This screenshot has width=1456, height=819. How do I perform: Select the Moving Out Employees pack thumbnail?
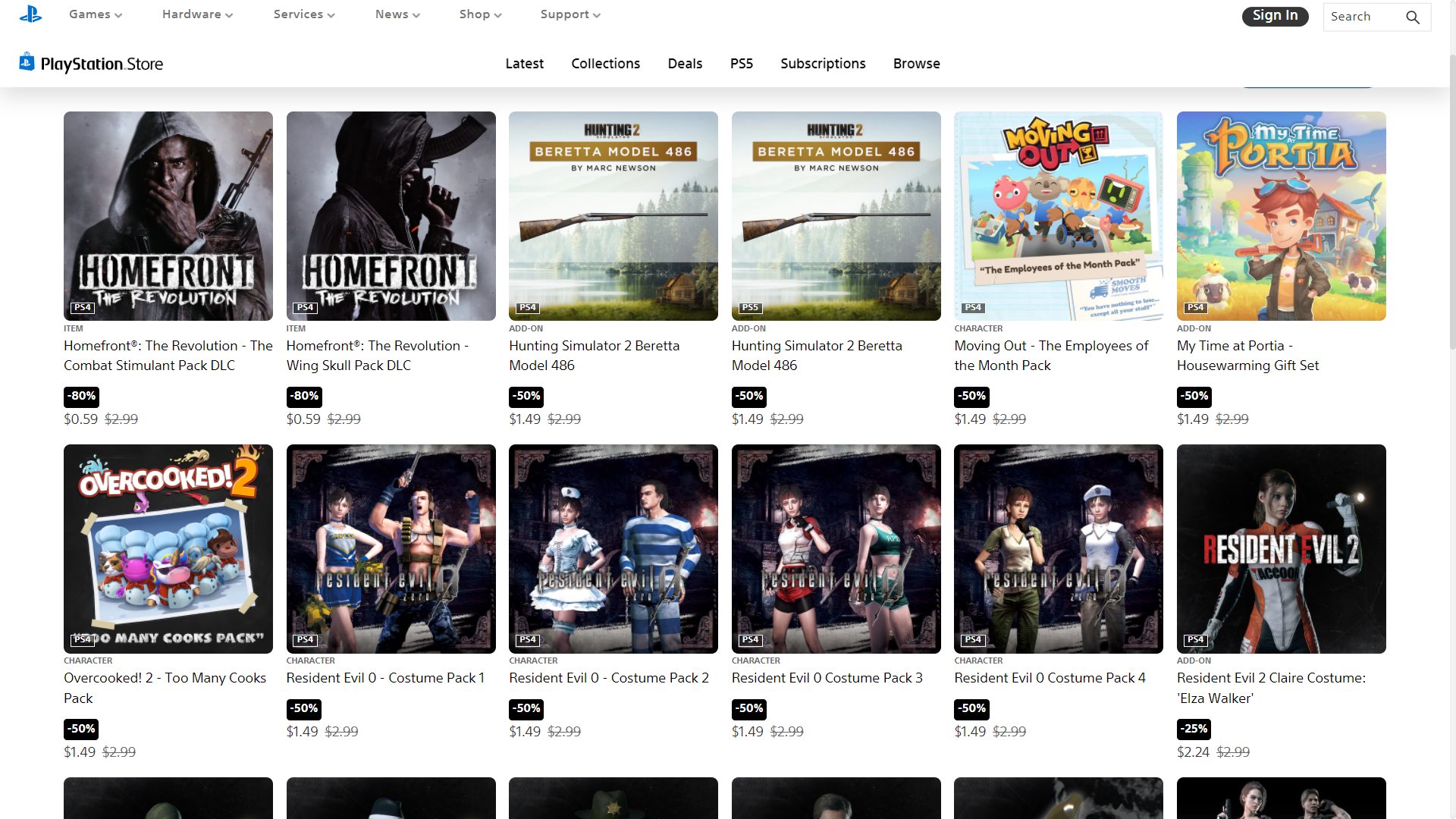[x=1058, y=216]
